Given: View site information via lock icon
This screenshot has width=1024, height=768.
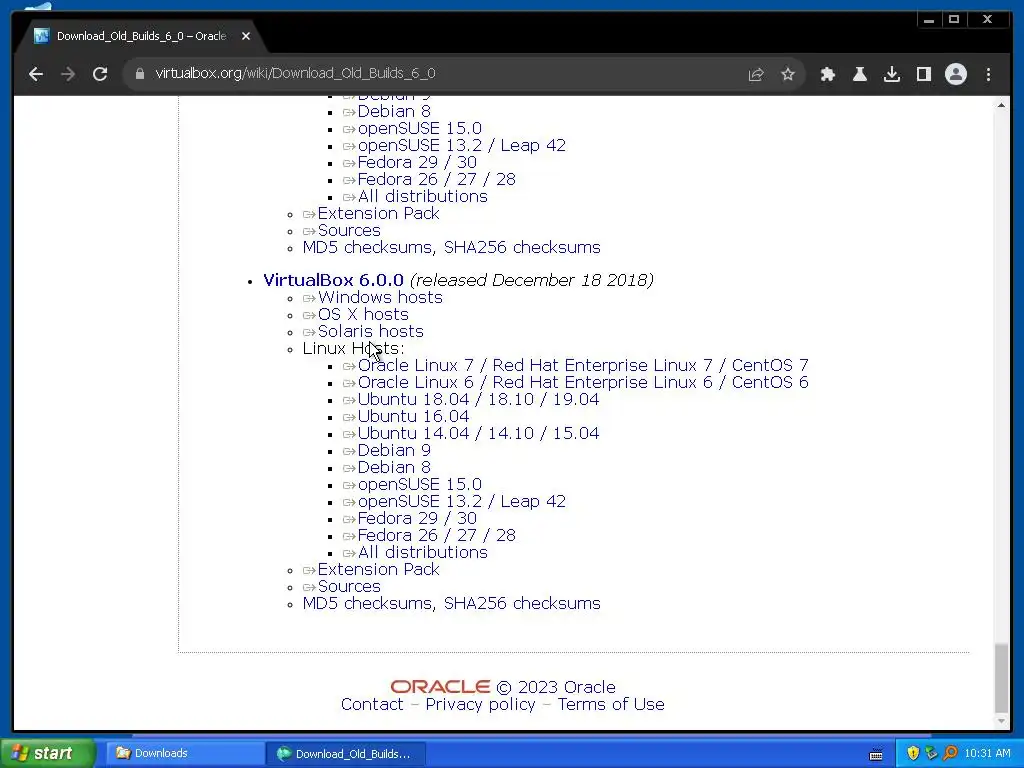Looking at the screenshot, I should (x=139, y=74).
